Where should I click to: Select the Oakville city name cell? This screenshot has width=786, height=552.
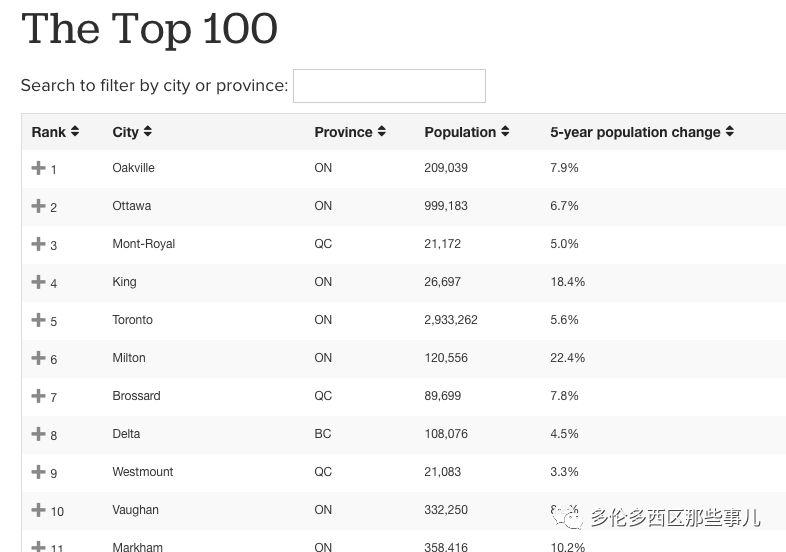click(133, 167)
